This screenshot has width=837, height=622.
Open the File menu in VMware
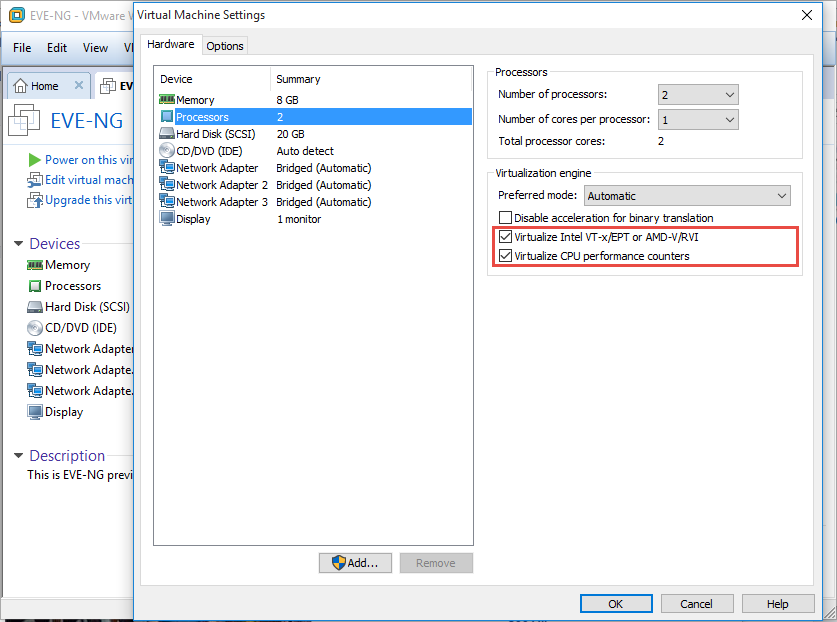[x=22, y=48]
